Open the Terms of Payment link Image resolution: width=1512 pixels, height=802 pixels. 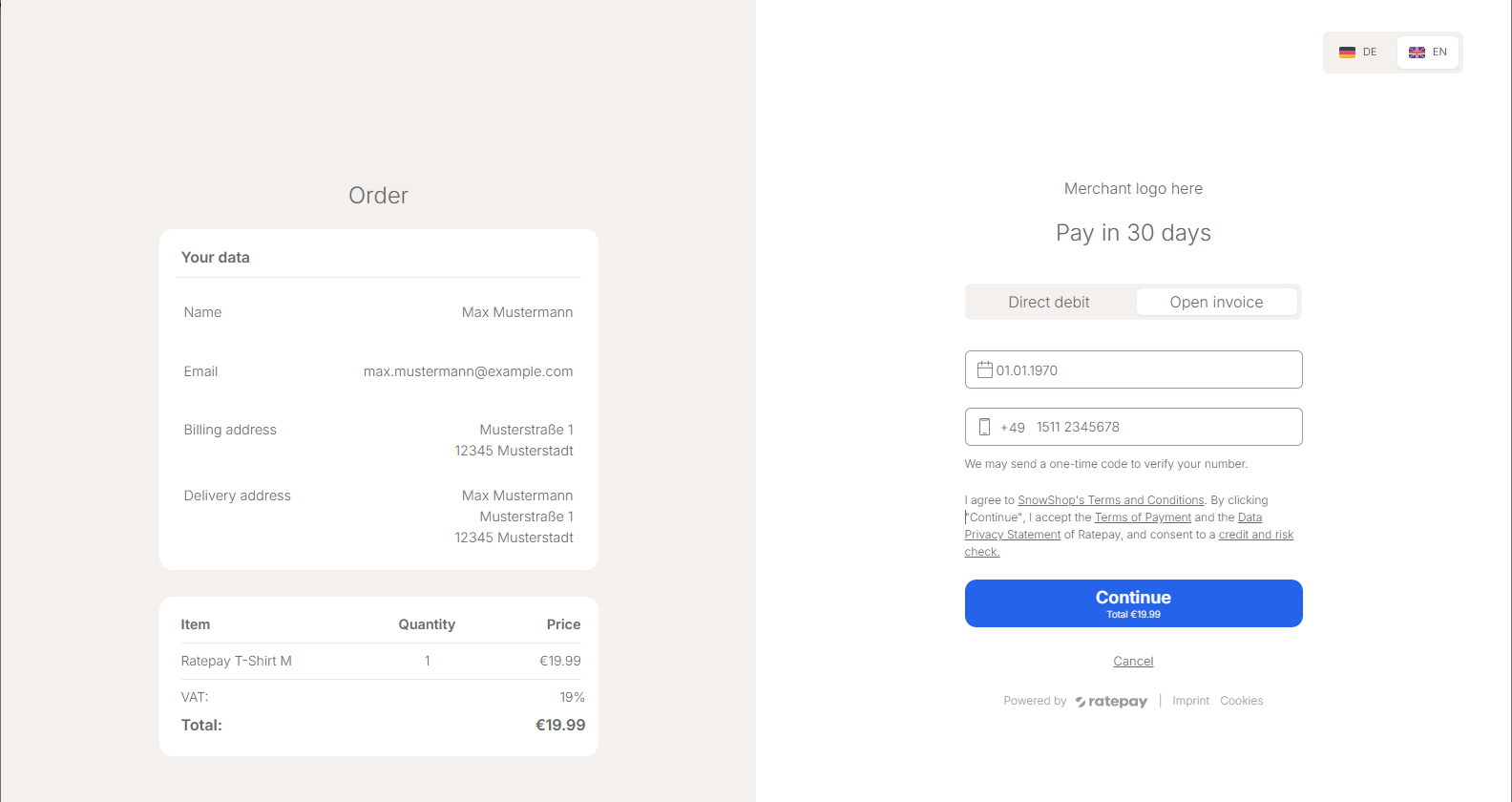1143,517
